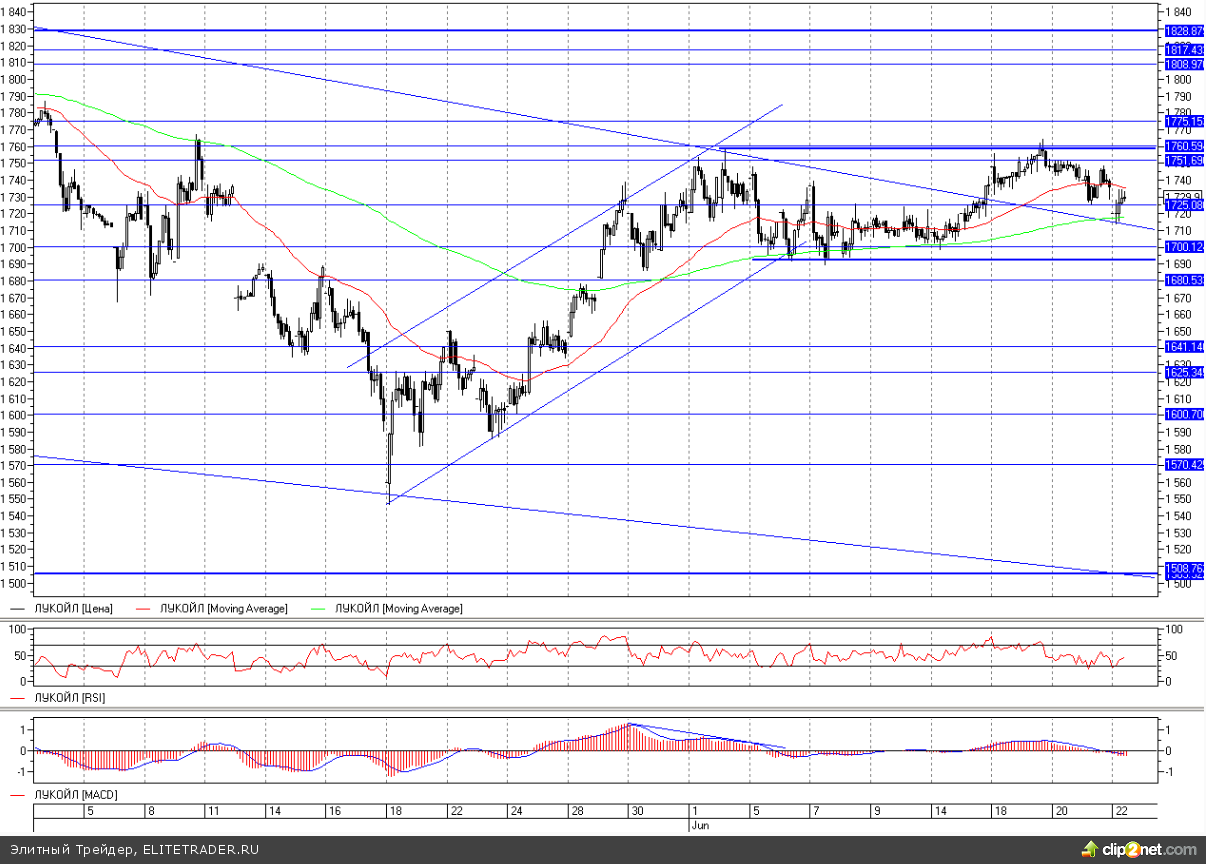Select the 1641.14 price level tag
1206x864 pixels.
point(1183,346)
